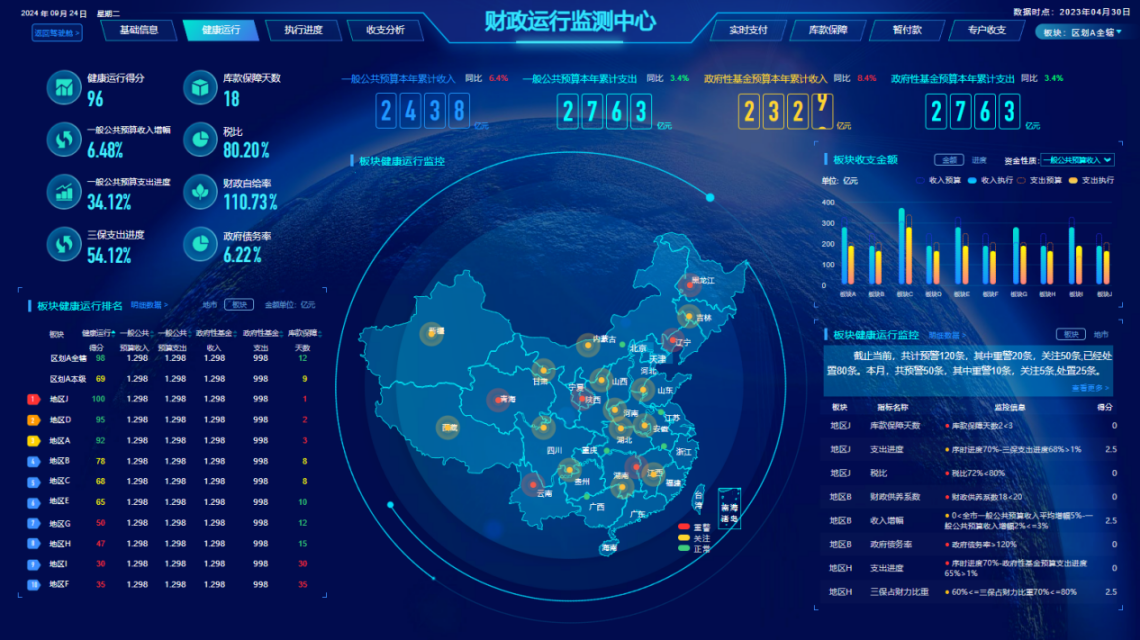Switch to the 执行进度 tab

(x=303, y=30)
